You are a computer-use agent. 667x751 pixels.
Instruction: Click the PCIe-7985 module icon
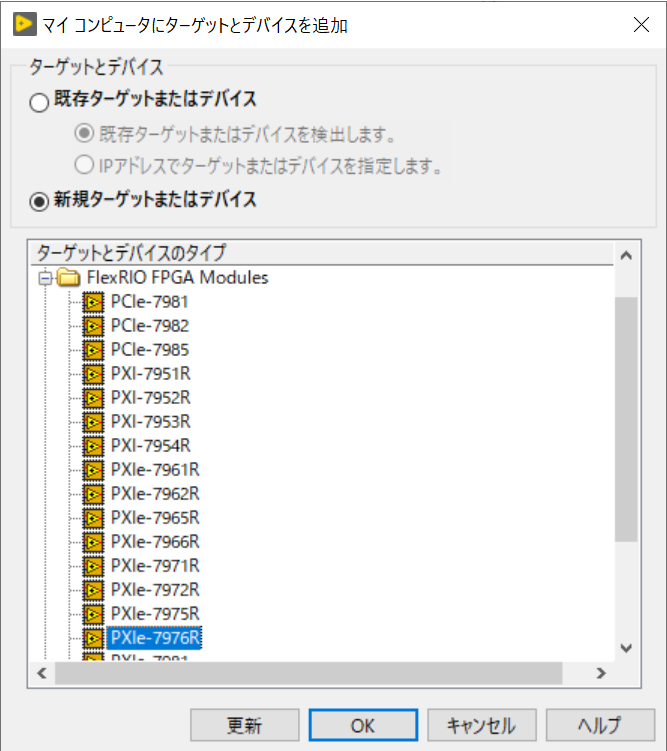(93, 350)
